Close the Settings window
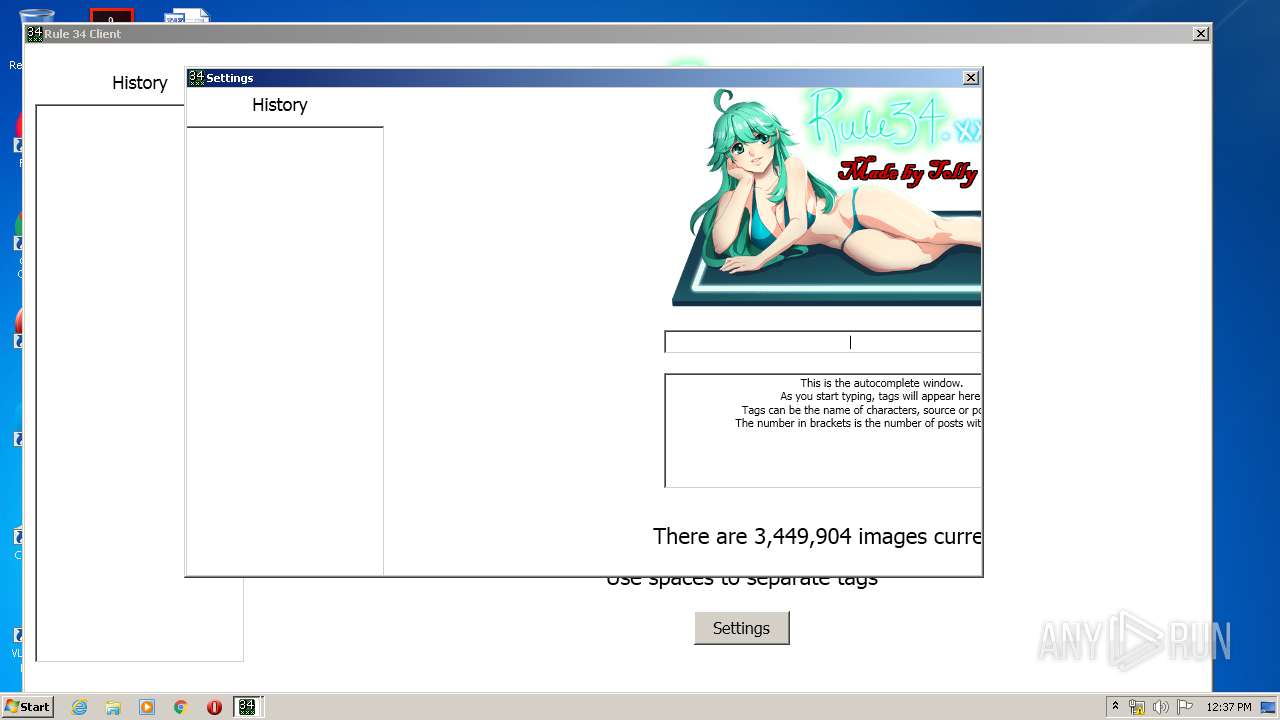Screen dimensions: 1280x720 tap(970, 78)
